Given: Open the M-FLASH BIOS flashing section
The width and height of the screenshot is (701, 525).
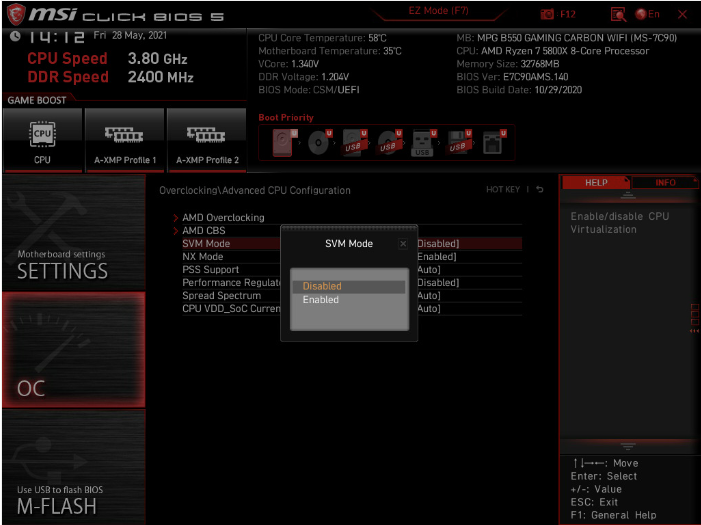Looking at the screenshot, I should (74, 467).
